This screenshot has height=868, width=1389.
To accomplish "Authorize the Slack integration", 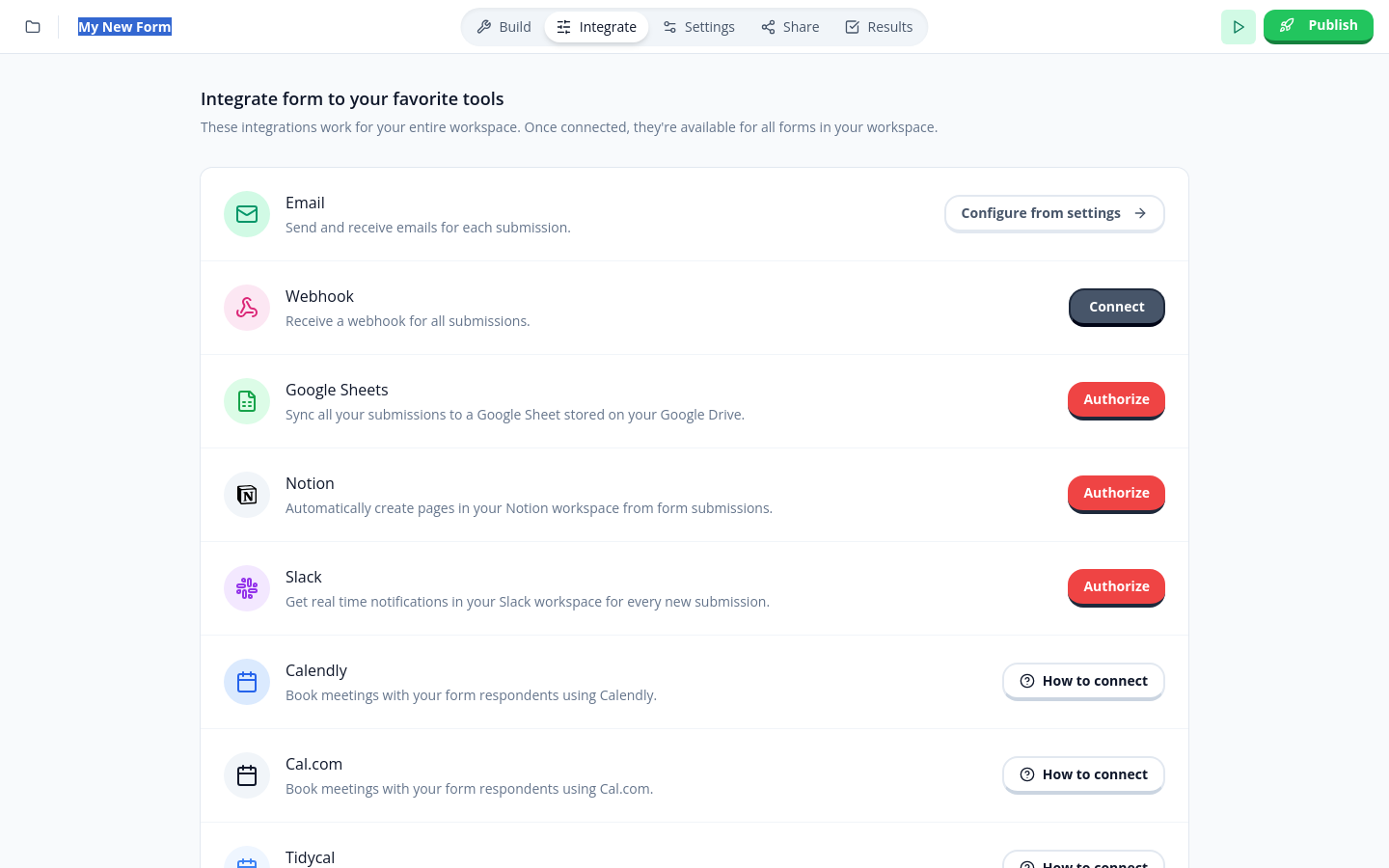I will point(1116,587).
